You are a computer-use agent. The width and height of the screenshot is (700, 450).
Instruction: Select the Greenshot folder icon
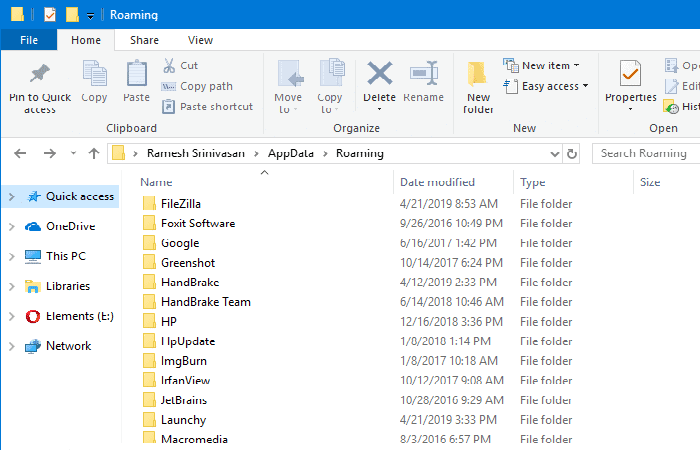click(149, 262)
